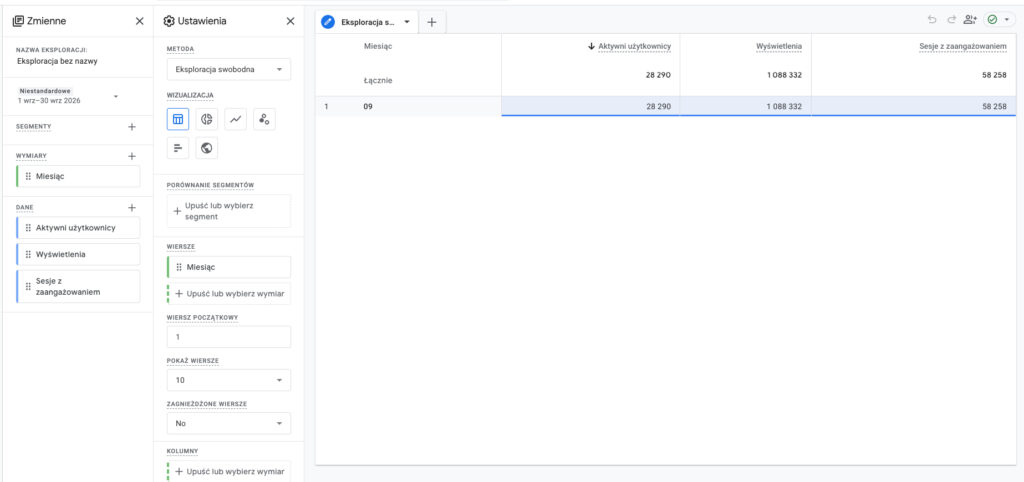The width and height of the screenshot is (1024, 482).
Task: Edit the Wiersz początkowy input field
Action: (x=229, y=337)
